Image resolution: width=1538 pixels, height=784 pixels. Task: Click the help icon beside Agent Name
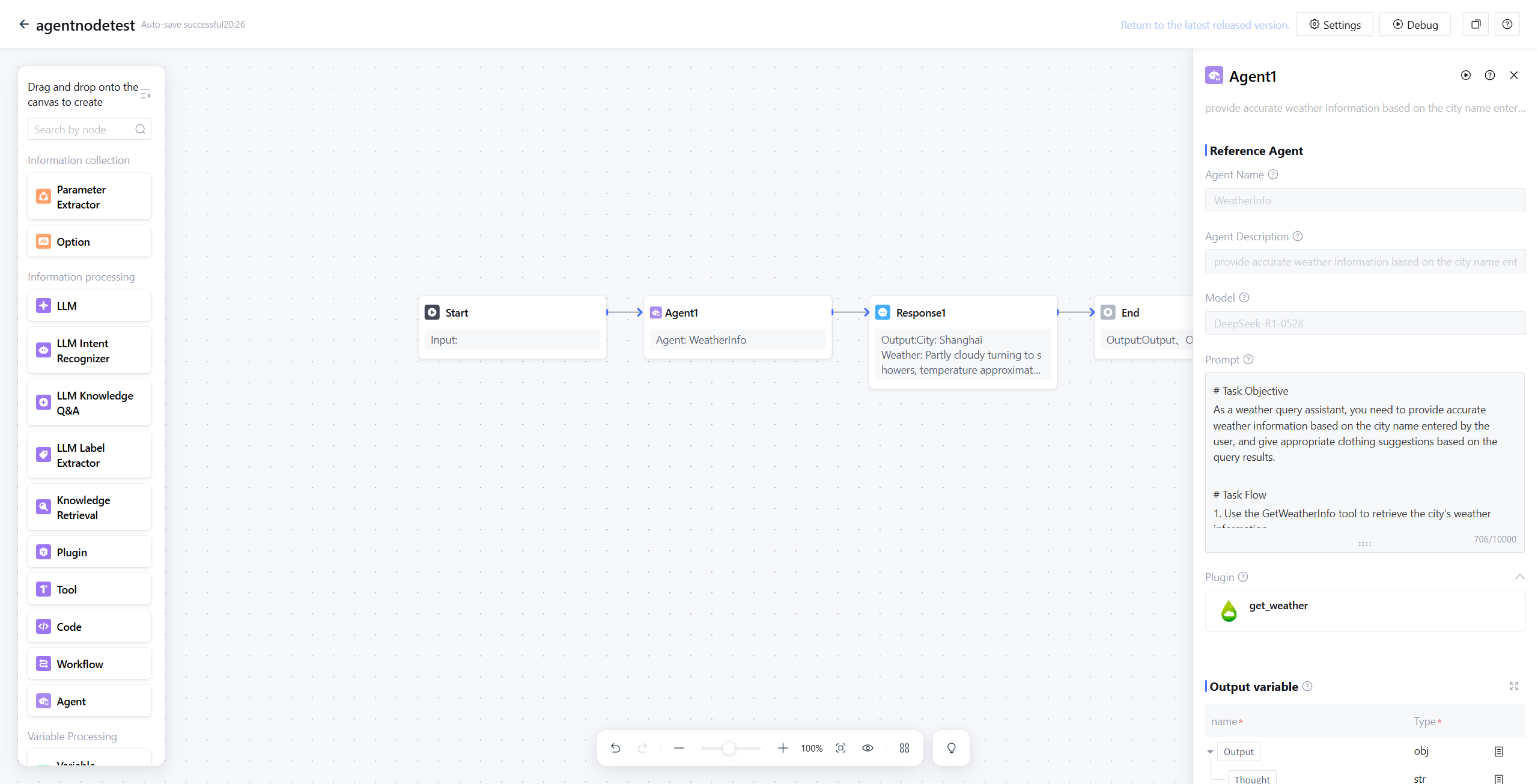click(1273, 174)
